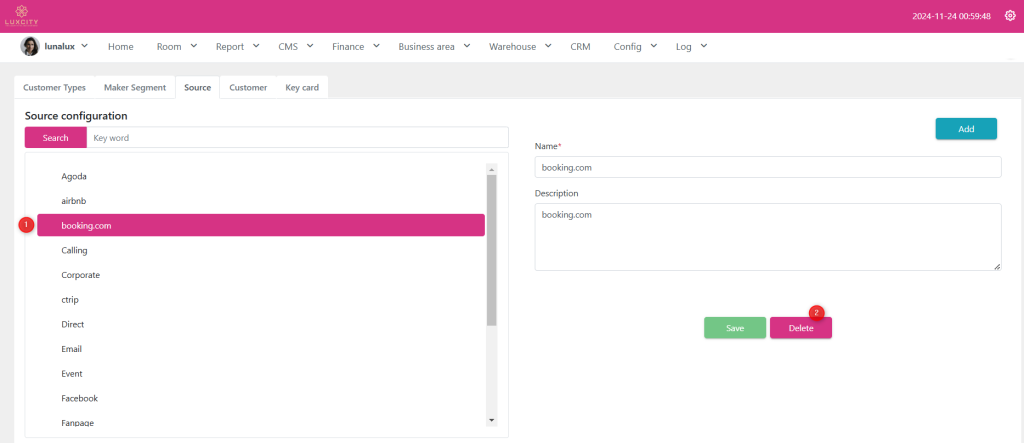This screenshot has width=1024, height=443.
Task: Focus the Key word search field
Action: click(297, 138)
